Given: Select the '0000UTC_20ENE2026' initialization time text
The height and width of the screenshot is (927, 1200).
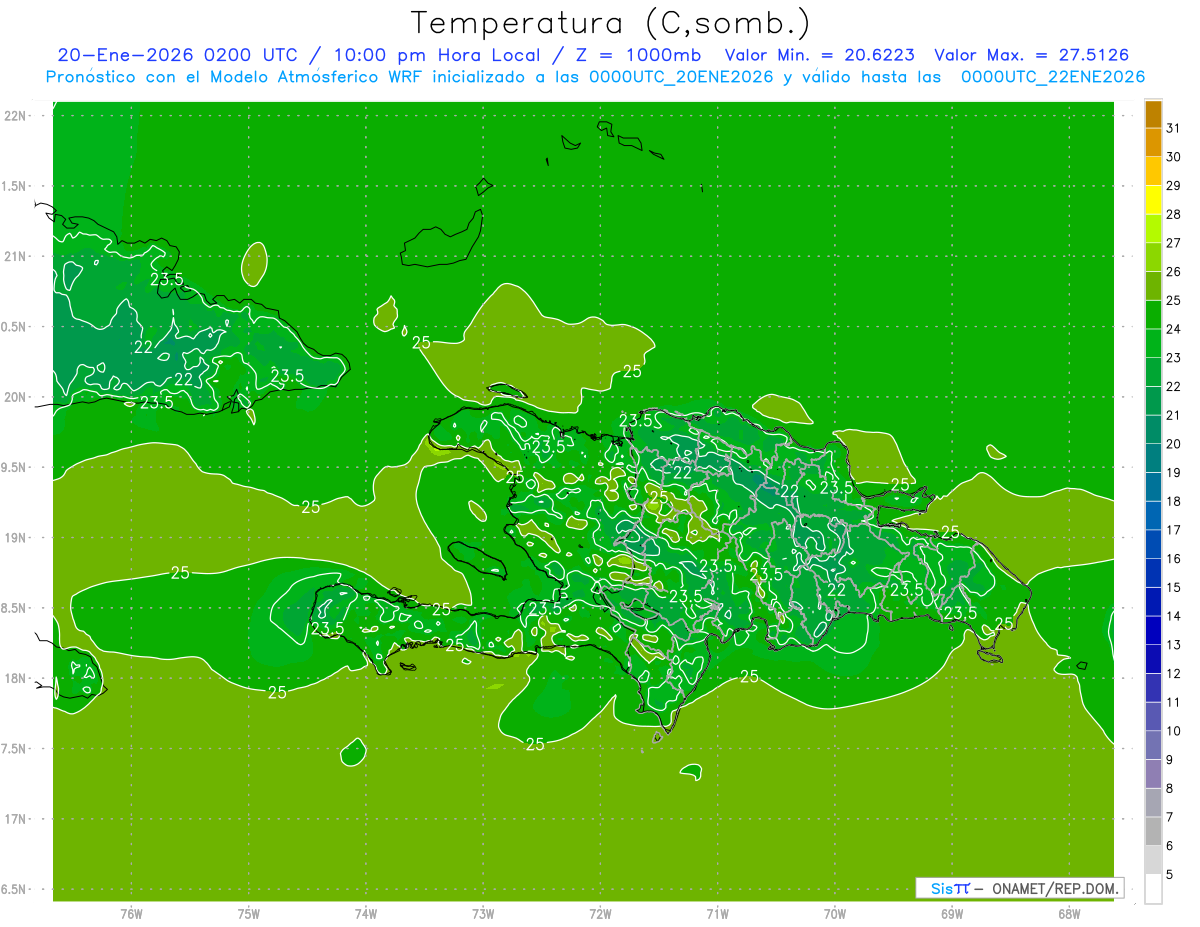Looking at the screenshot, I should pyautogui.click(x=681, y=77).
